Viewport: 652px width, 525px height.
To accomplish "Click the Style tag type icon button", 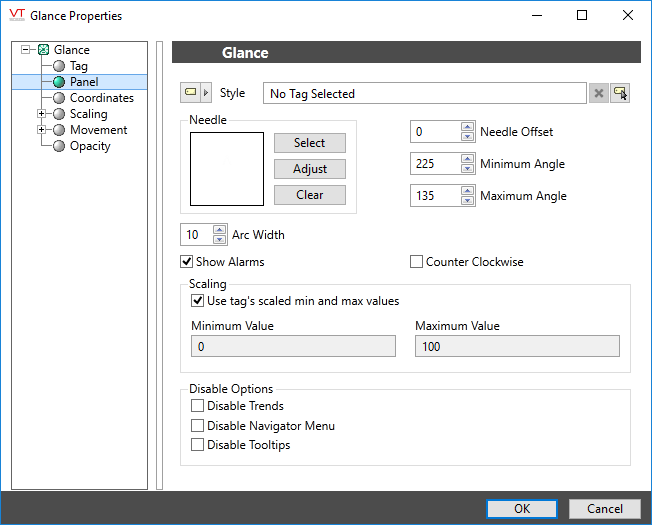I will [190, 93].
